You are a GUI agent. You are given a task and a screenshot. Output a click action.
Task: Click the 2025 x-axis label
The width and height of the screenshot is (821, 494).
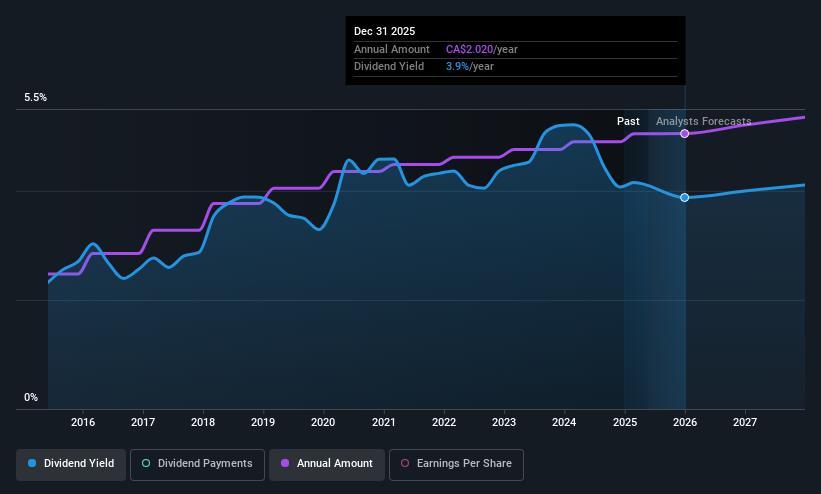coord(625,422)
